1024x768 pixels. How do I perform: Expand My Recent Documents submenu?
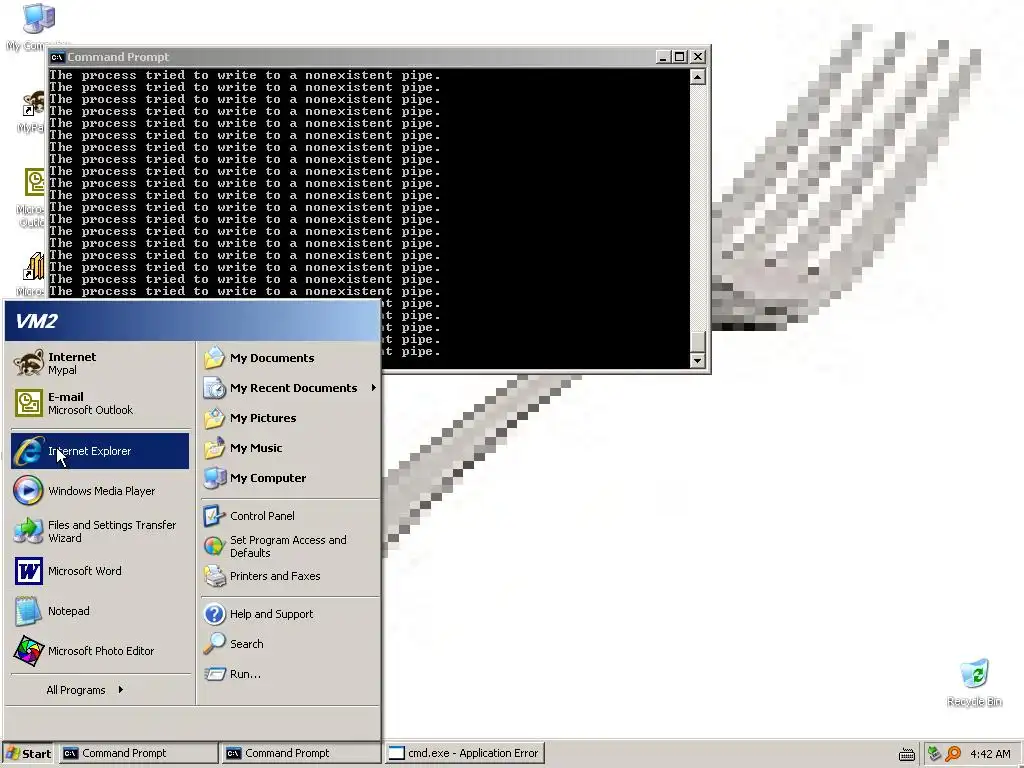pos(290,388)
